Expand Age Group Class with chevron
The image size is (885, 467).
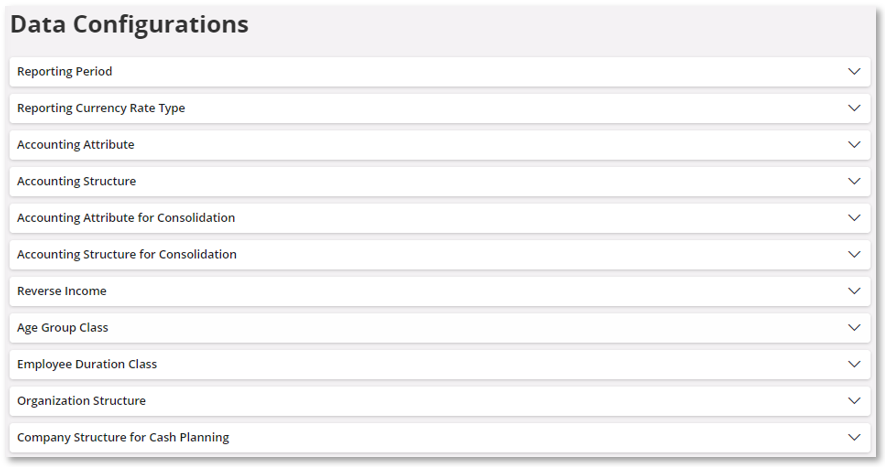tap(854, 327)
